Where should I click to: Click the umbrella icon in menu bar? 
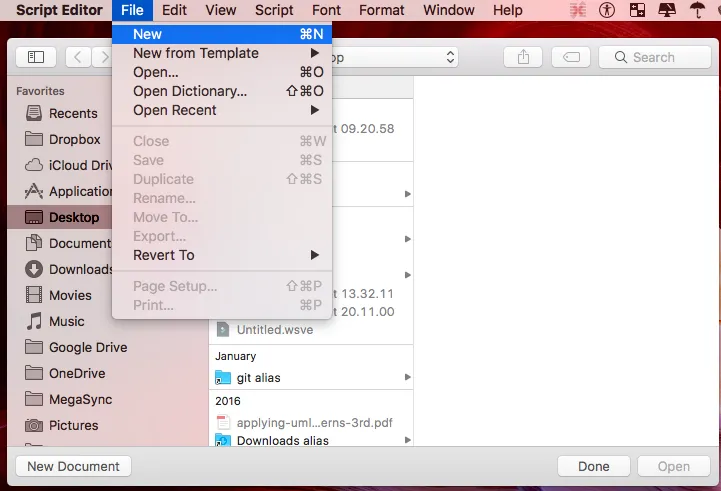(x=697, y=10)
